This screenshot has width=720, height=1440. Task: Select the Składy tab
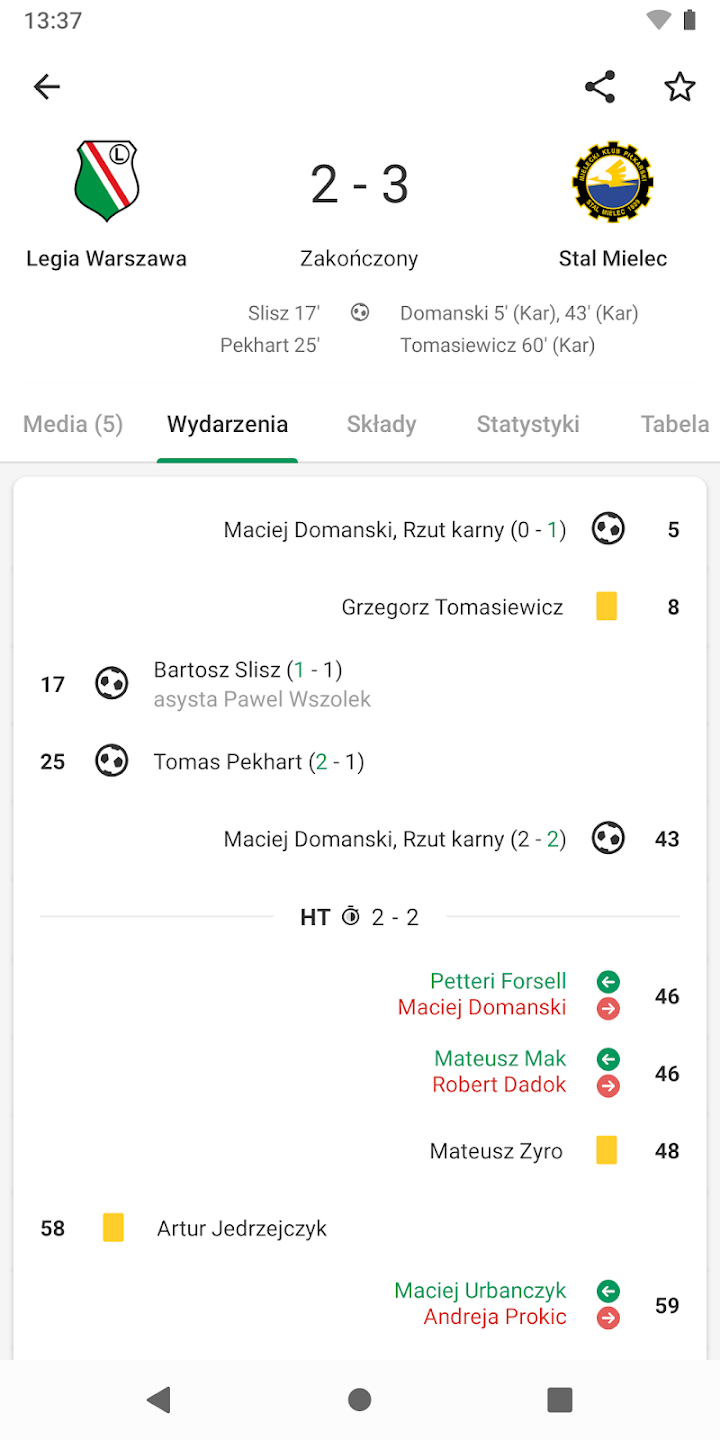[381, 424]
